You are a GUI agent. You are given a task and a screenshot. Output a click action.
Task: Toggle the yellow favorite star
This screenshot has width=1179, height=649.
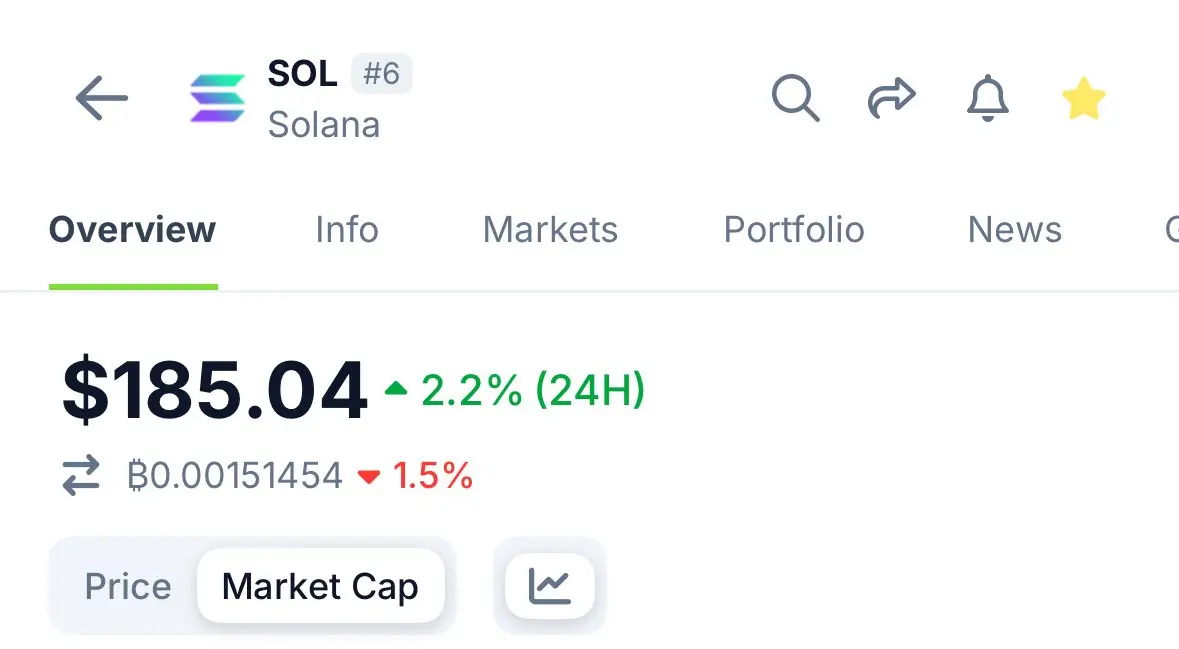click(1084, 98)
